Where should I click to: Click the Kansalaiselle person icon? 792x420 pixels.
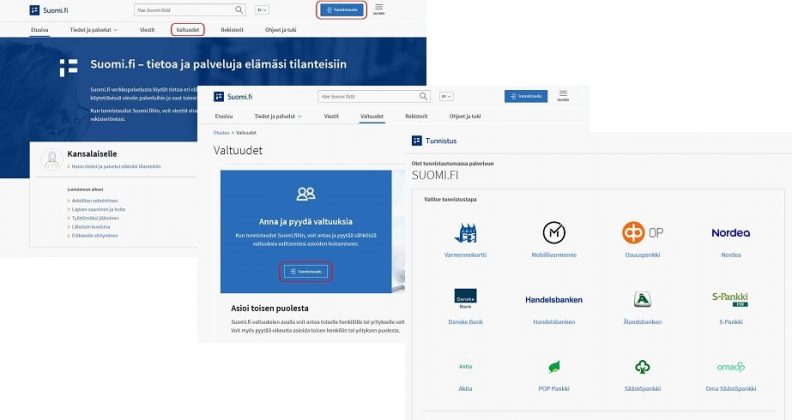[52, 159]
